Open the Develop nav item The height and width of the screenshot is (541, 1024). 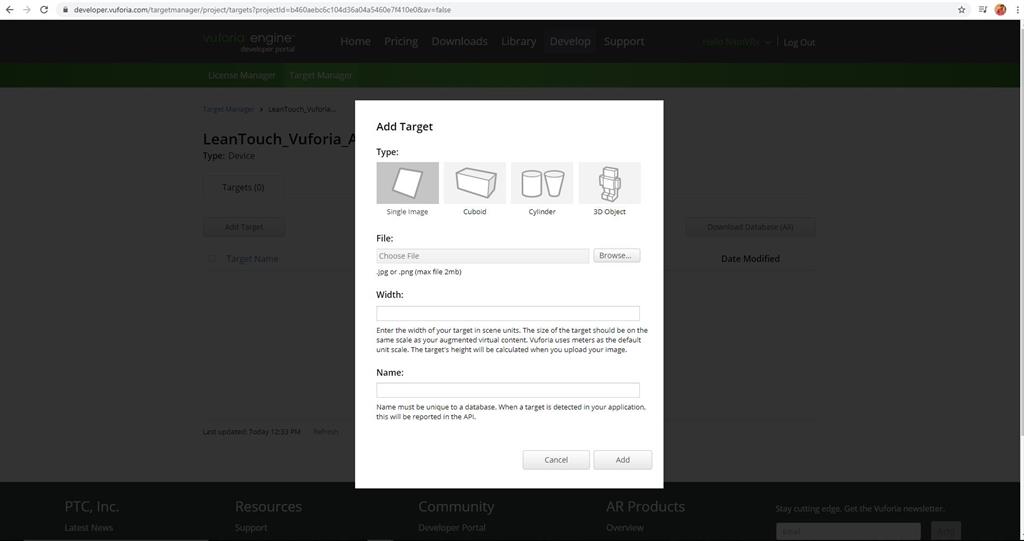click(x=570, y=41)
